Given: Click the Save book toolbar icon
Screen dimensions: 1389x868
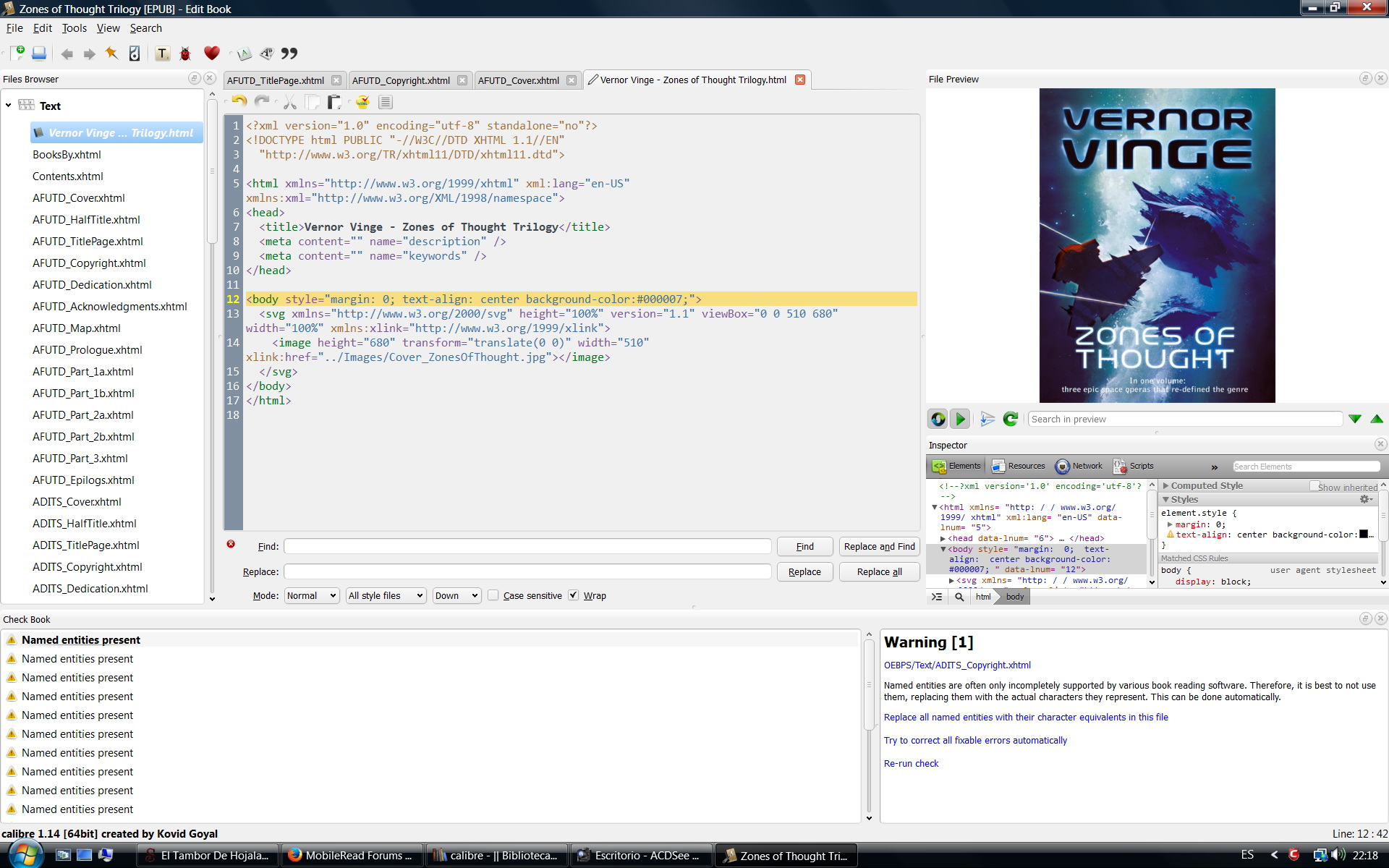Looking at the screenshot, I should coord(39,54).
